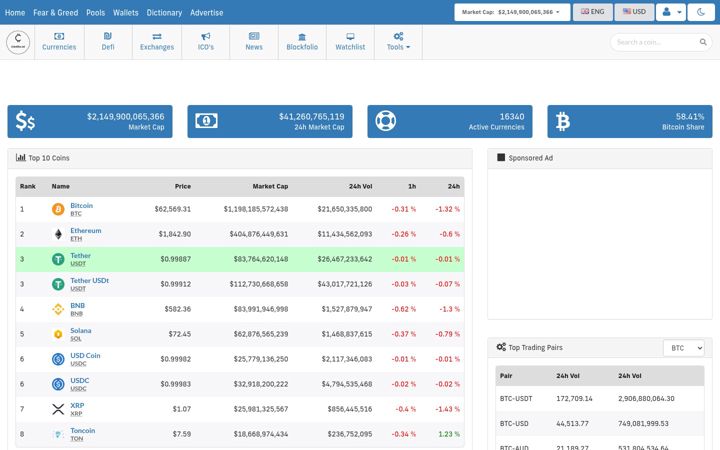Open Wallets menu item
This screenshot has width=720, height=450.
(125, 13)
